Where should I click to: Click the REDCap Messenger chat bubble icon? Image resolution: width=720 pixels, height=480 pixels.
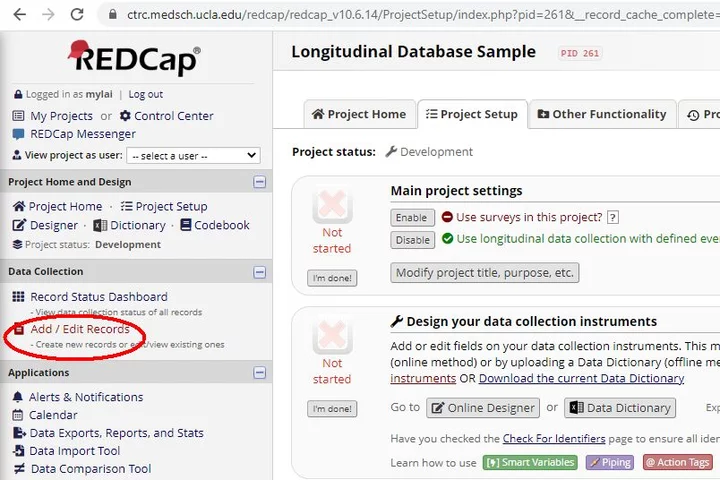18,135
